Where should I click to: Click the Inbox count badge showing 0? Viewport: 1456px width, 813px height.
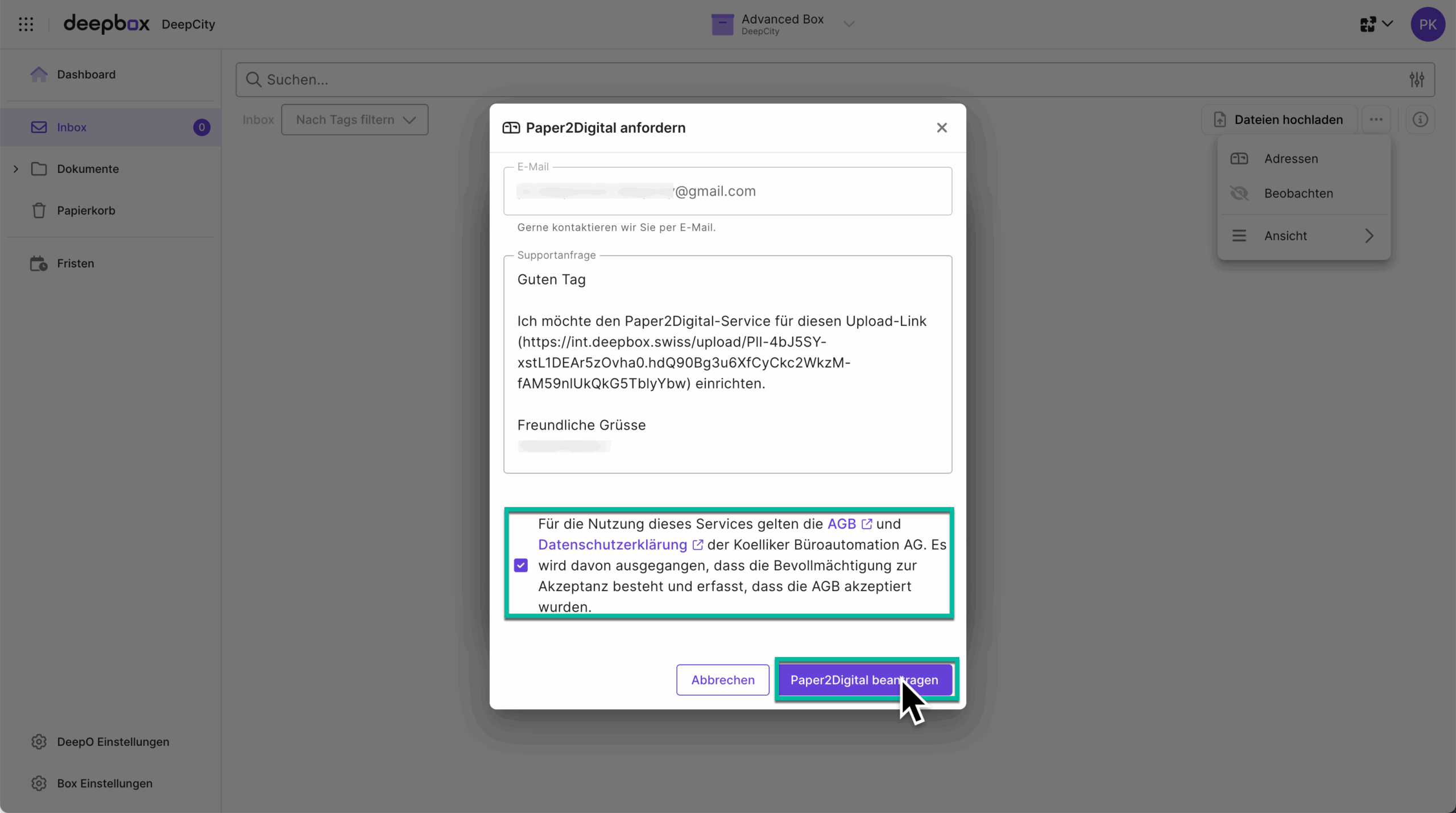coord(201,127)
